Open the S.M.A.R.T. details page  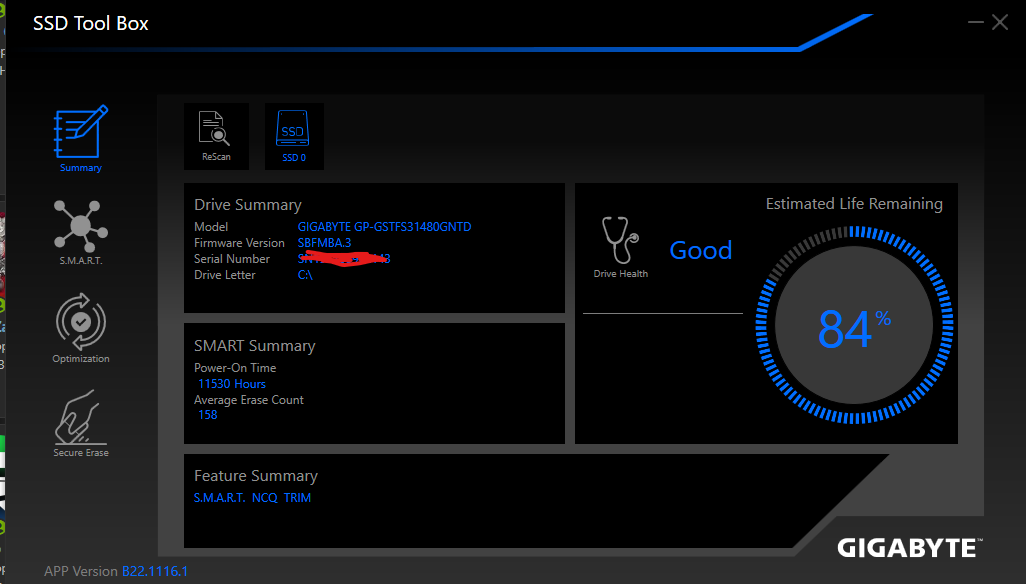tap(80, 232)
